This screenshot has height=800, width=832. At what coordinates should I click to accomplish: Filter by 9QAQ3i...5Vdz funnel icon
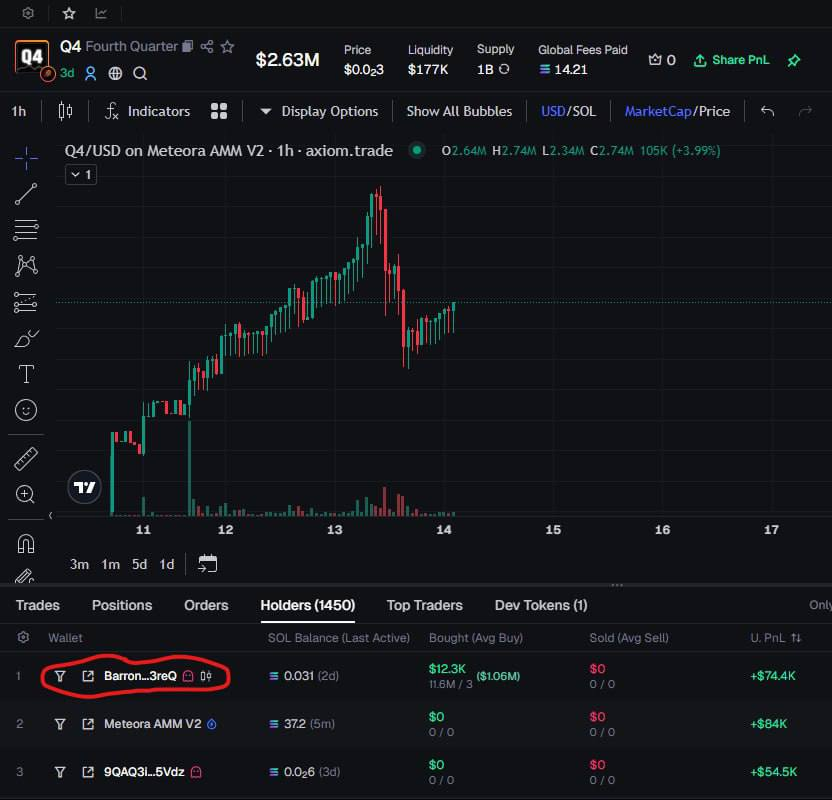(60, 772)
